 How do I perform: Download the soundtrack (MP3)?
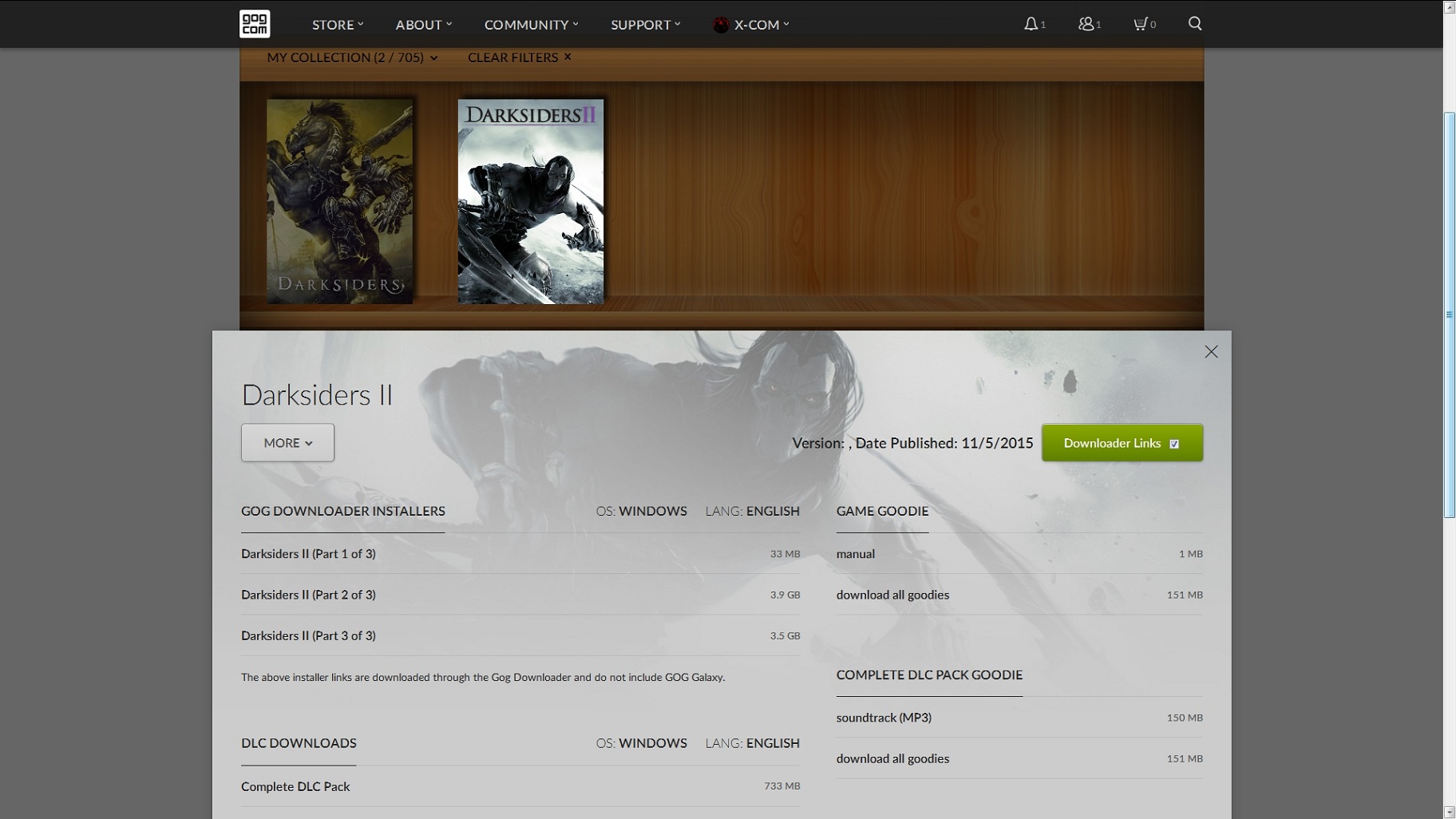pos(1019,718)
